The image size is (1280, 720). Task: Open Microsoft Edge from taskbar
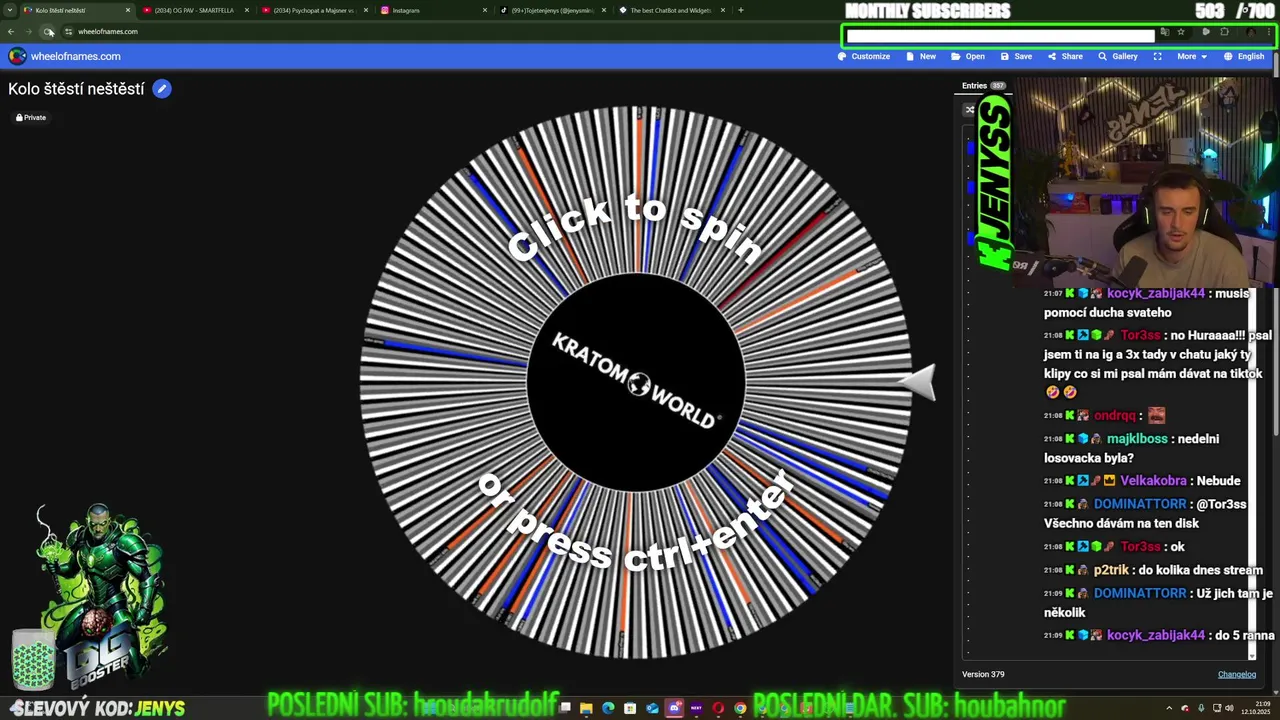[x=608, y=708]
